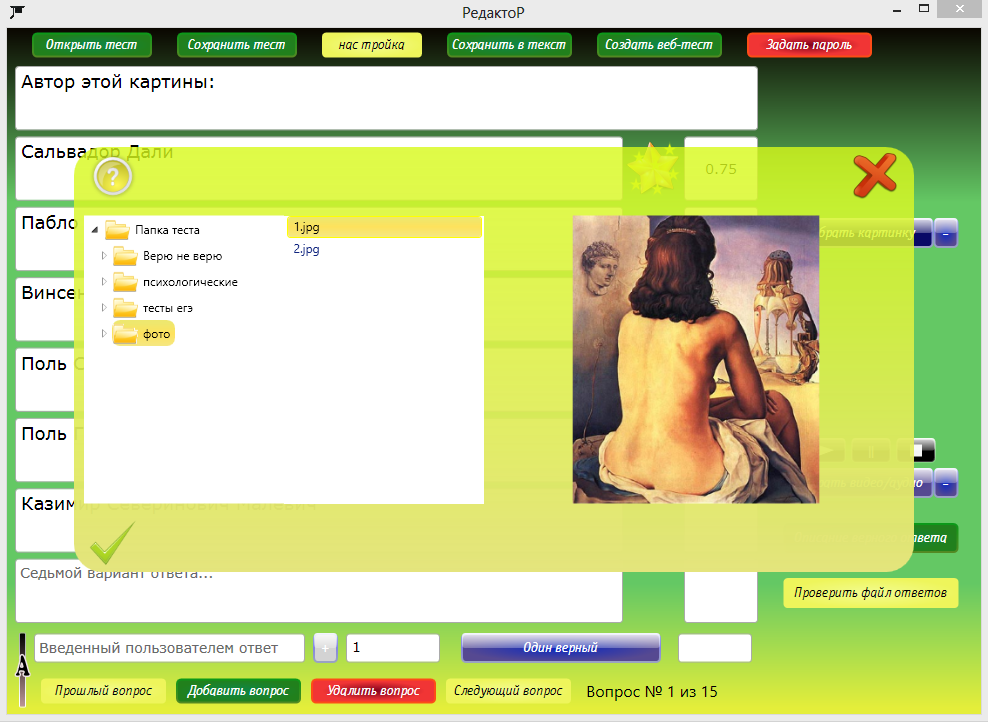Focus the question field 'Автор этой картины:'

386,98
